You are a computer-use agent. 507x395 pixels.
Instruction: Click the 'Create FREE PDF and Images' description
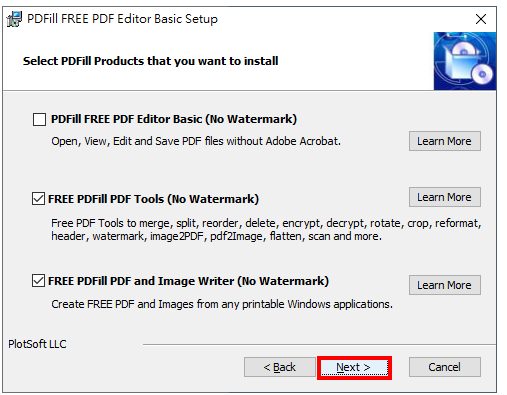(222, 304)
